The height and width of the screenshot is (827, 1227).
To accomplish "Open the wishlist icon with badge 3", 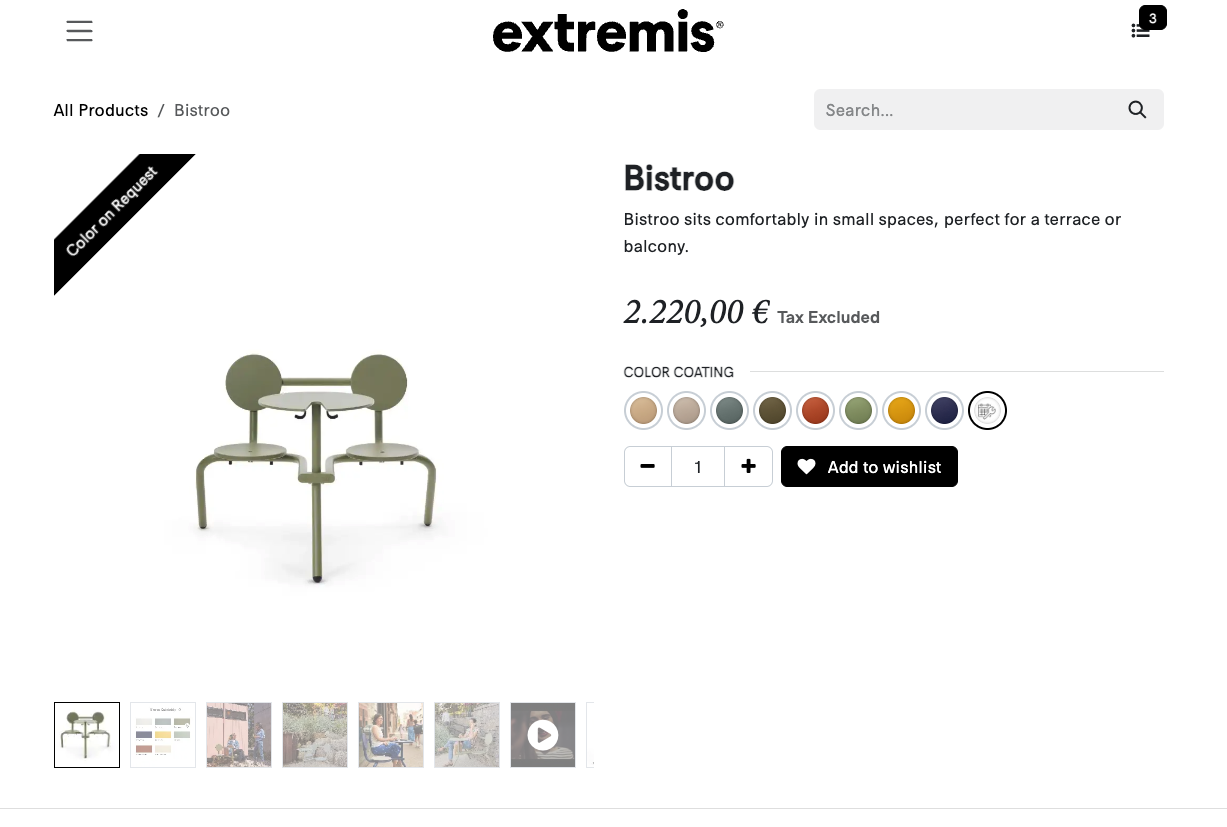I will tap(1142, 30).
